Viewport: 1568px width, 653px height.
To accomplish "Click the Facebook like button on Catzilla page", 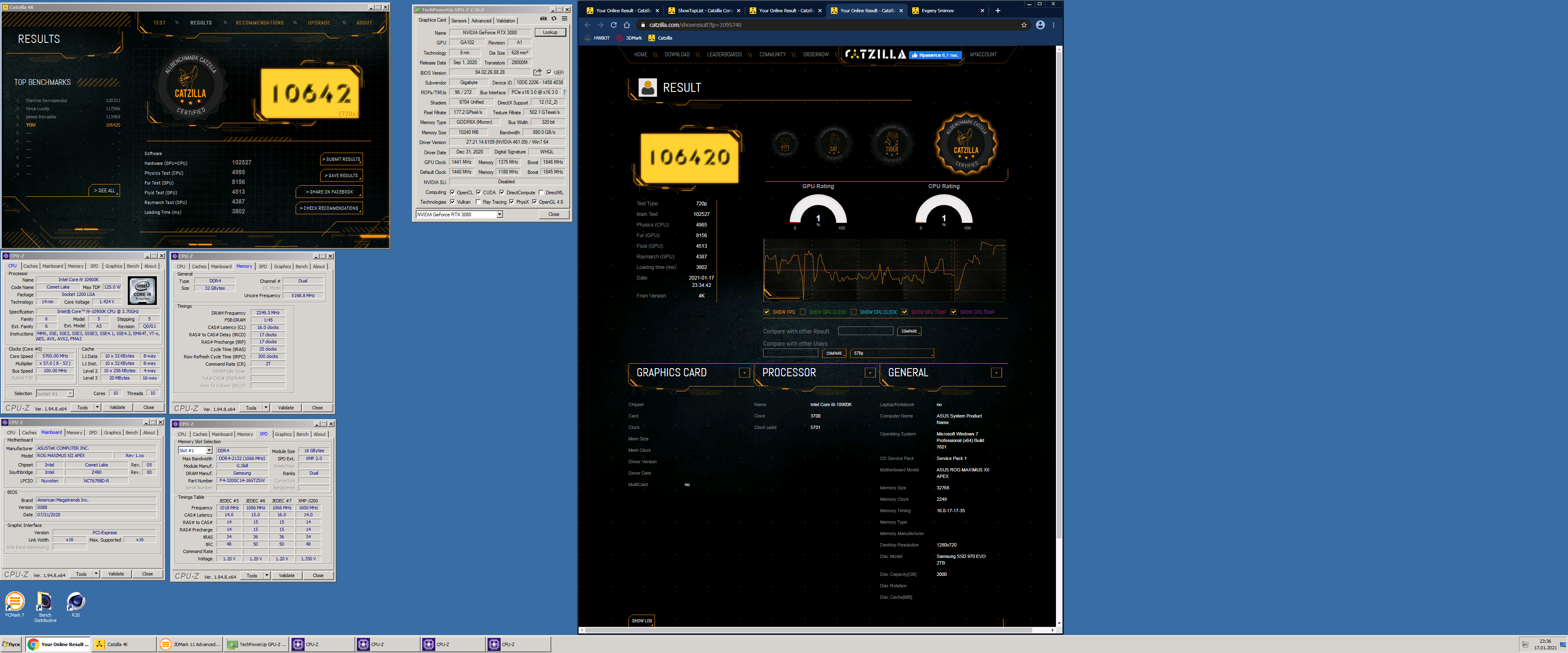I will pos(935,55).
